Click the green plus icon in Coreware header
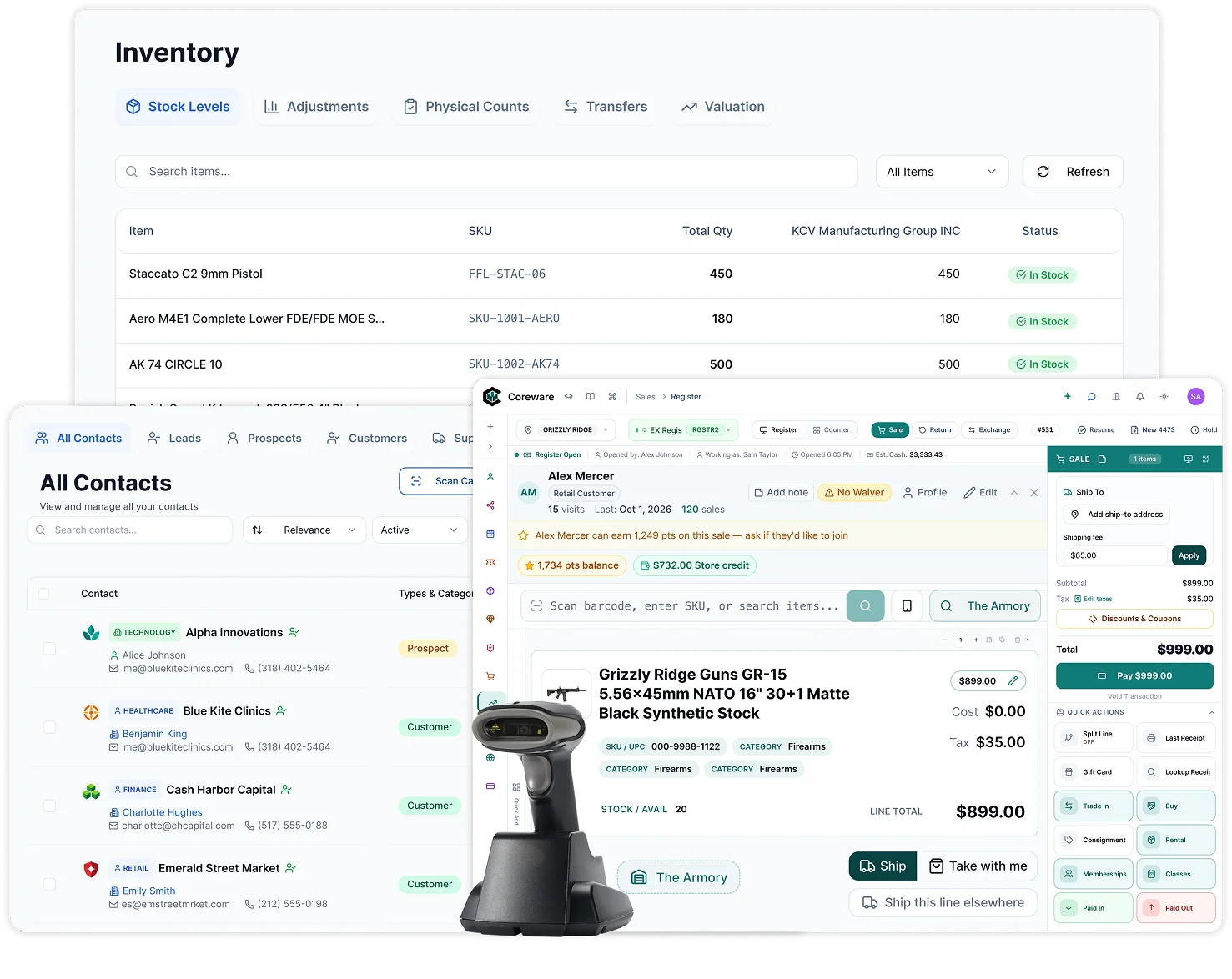 coord(1067,397)
